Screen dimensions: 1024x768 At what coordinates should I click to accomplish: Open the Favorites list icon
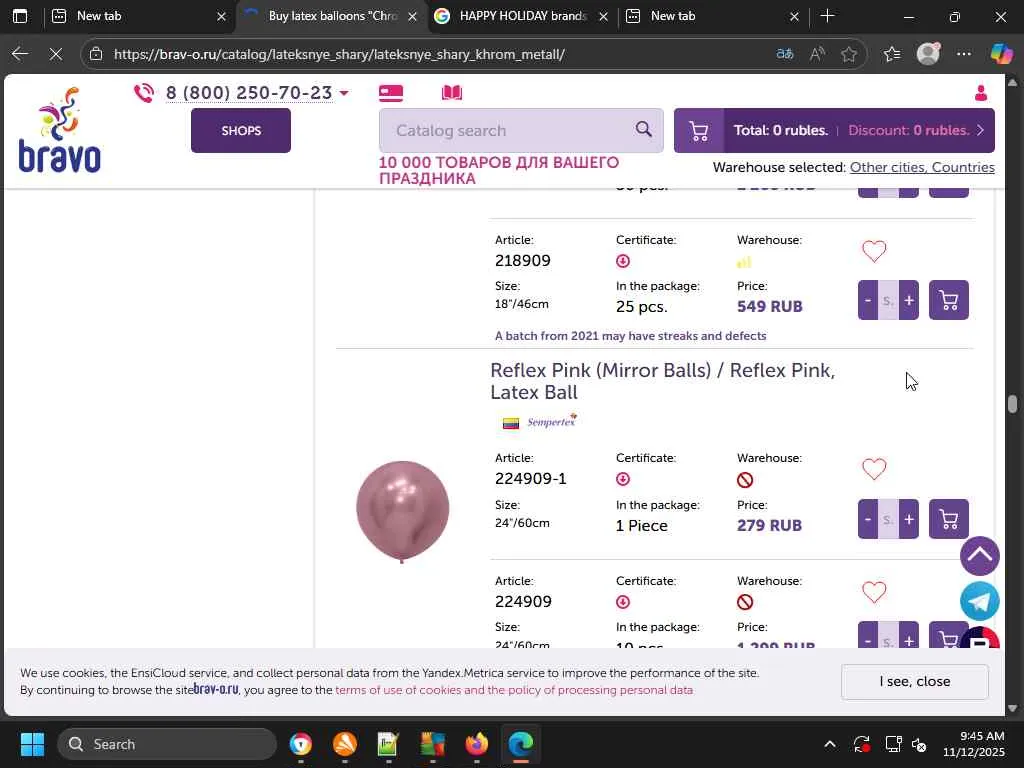pyautogui.click(x=891, y=54)
